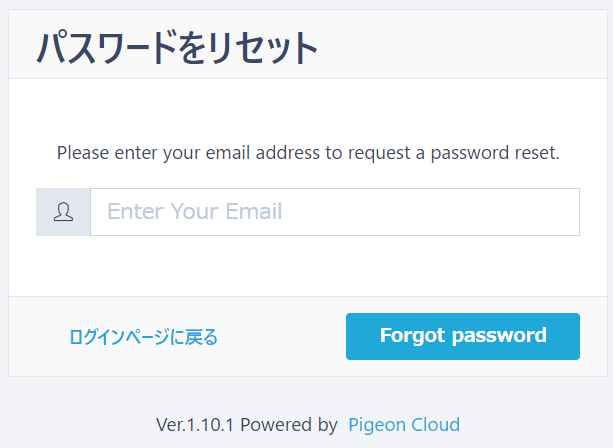The height and width of the screenshot is (448, 613).
Task: Return to the login page
Action: [x=143, y=337]
